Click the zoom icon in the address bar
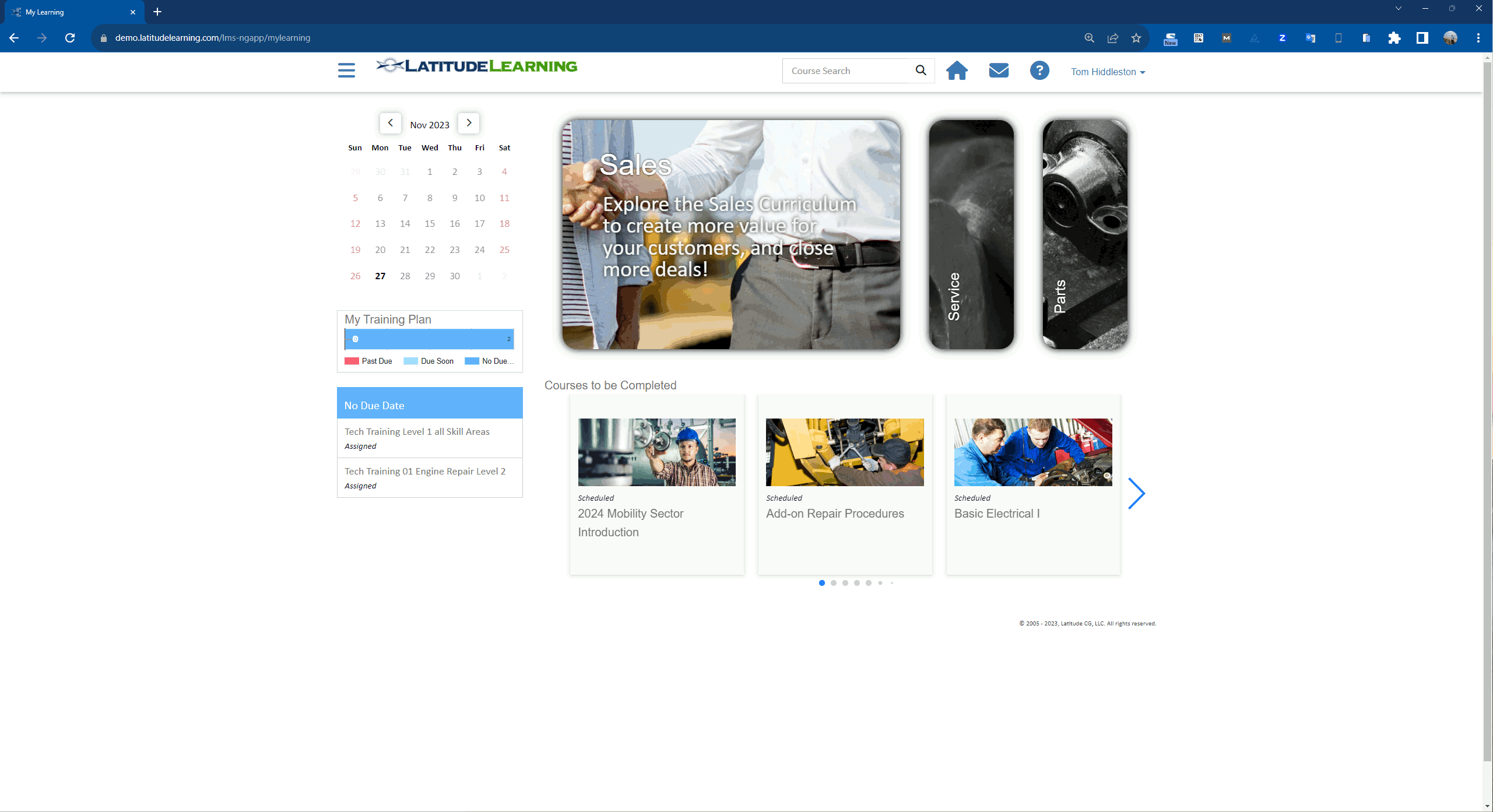 pos(1089,38)
